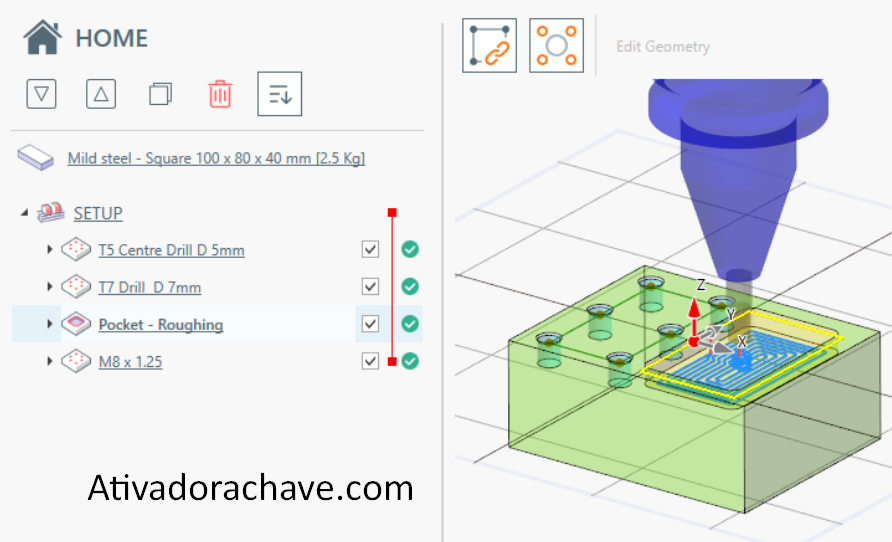Image resolution: width=892 pixels, height=542 pixels.
Task: Open the SETUP link
Action: pyautogui.click(x=98, y=213)
